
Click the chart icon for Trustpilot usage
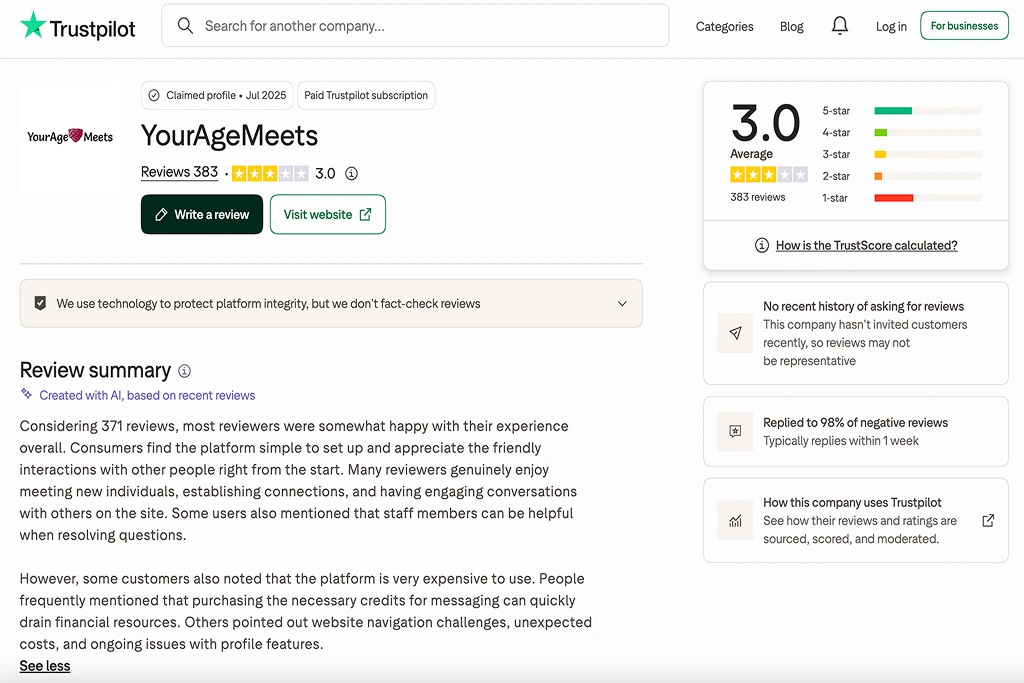(735, 520)
